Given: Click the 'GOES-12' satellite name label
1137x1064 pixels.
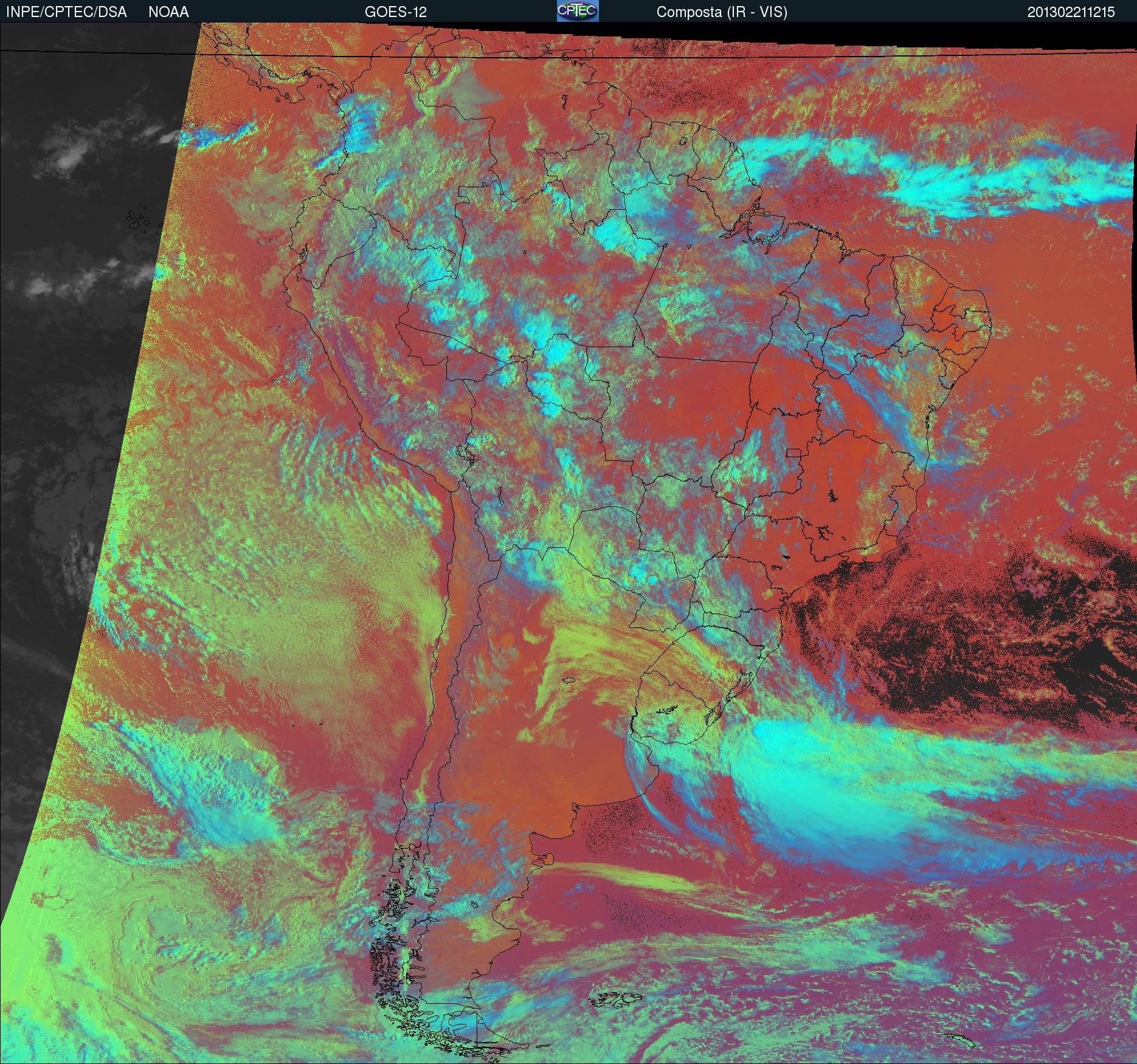Looking at the screenshot, I should [x=395, y=12].
